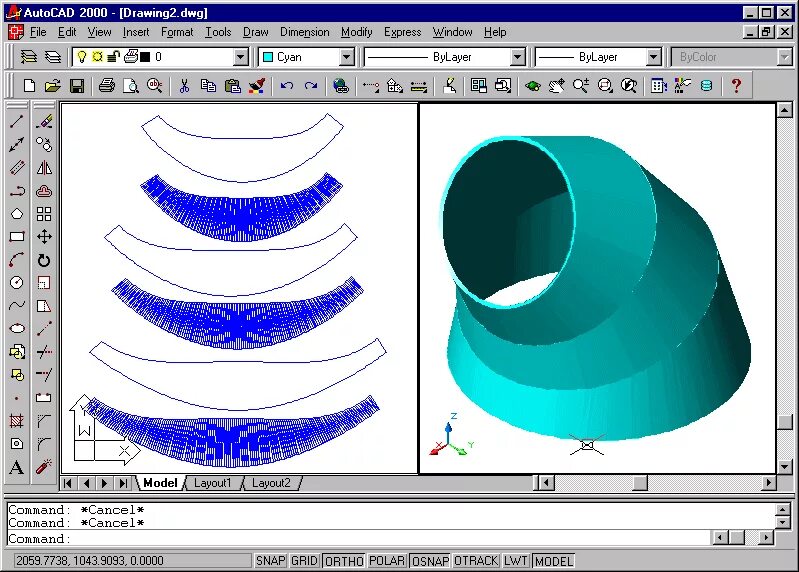Switch to the Layout1 tab
The height and width of the screenshot is (572, 799).
tap(212, 483)
